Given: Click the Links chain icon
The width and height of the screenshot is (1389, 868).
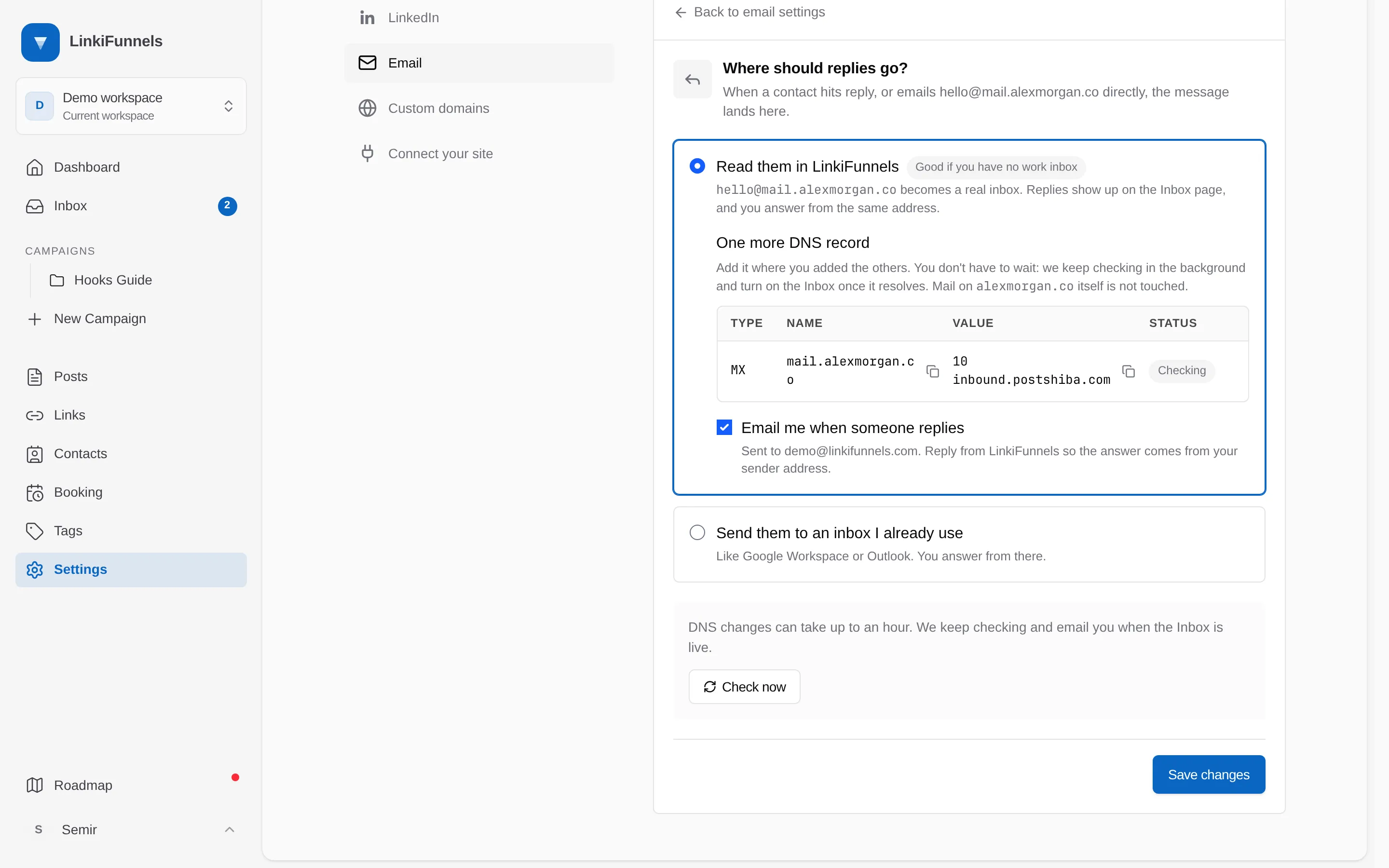Looking at the screenshot, I should tap(34, 415).
